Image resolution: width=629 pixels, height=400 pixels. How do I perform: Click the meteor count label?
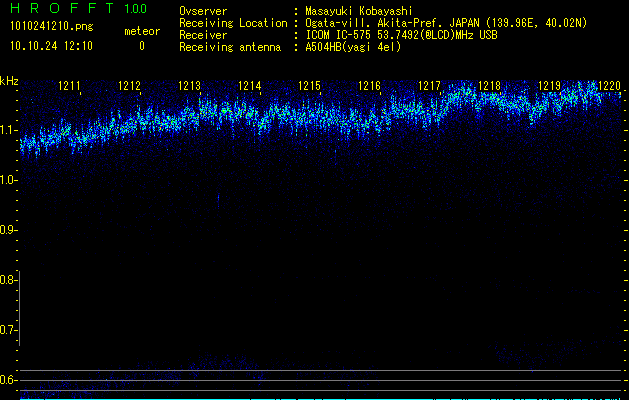click(142, 31)
